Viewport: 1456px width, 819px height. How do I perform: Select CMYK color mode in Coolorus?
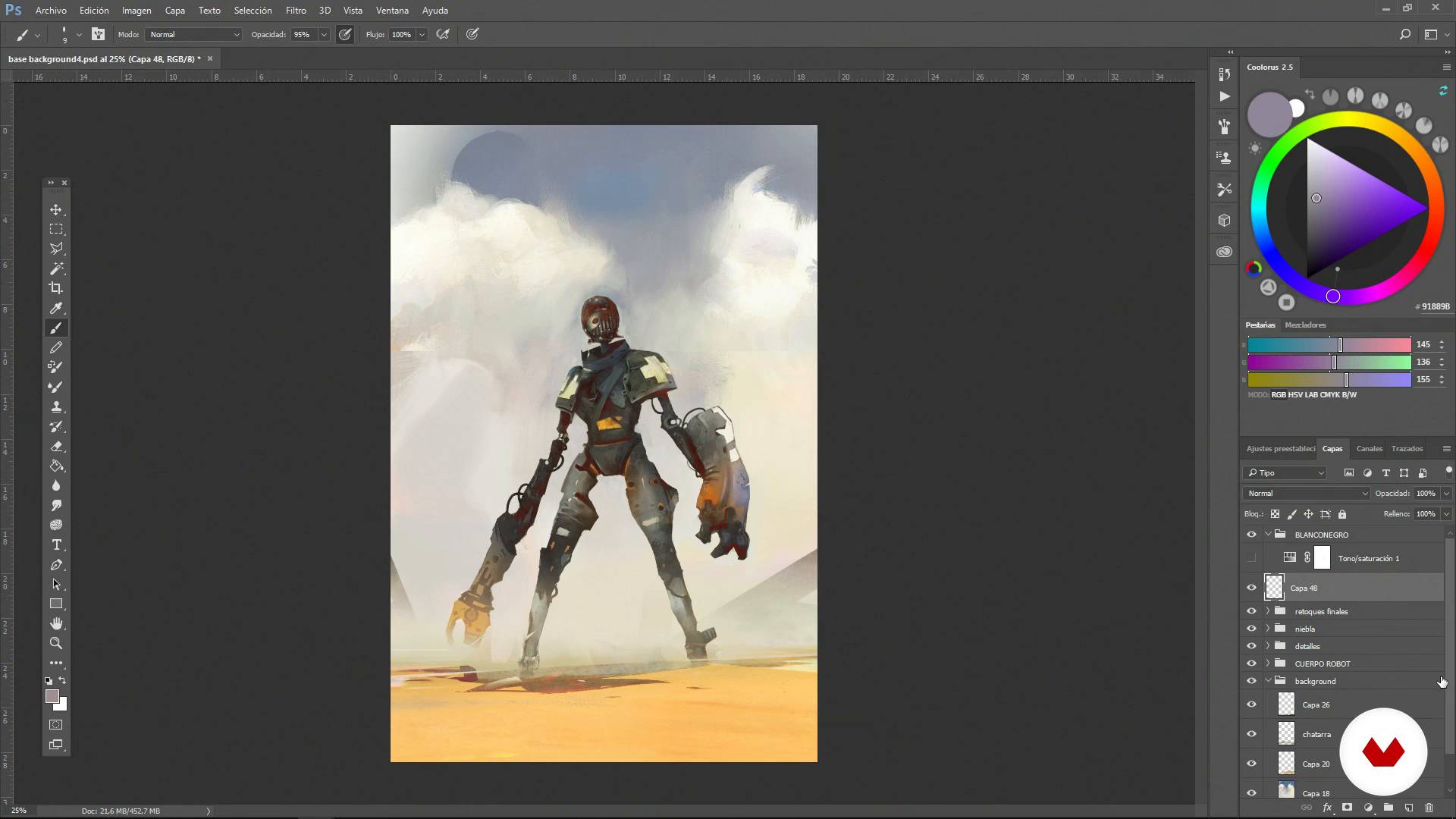tap(1329, 395)
